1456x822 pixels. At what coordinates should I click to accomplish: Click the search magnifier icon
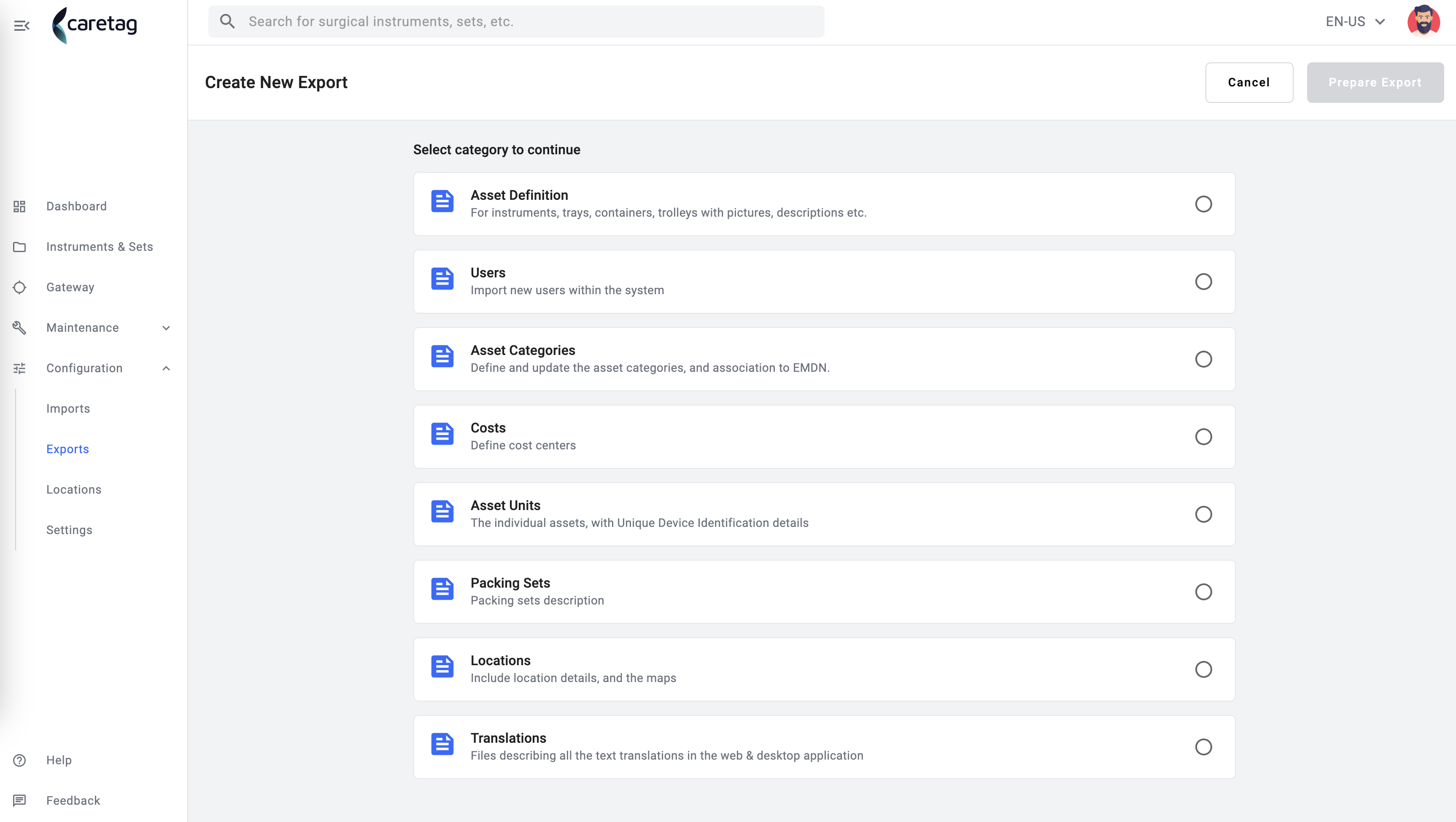227,21
